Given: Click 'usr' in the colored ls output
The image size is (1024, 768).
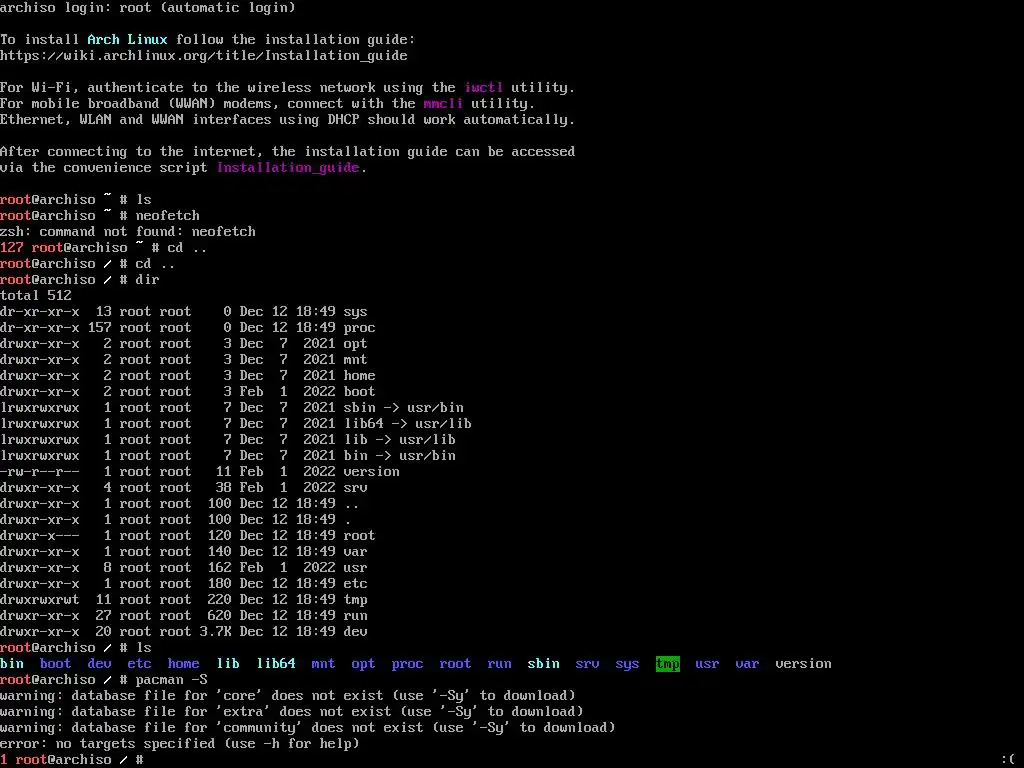Looking at the screenshot, I should (x=707, y=664).
